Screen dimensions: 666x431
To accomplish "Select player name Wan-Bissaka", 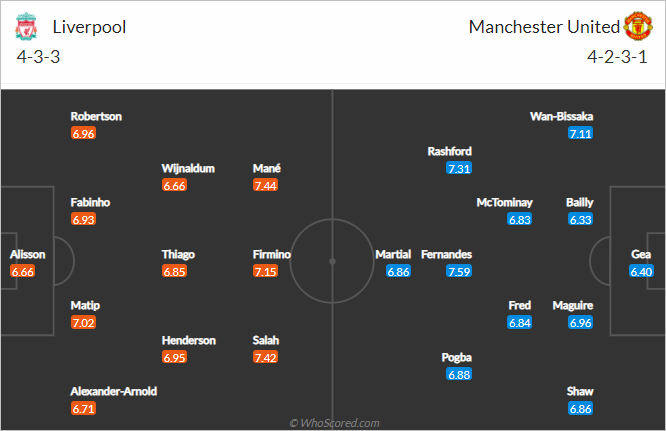I will (562, 116).
